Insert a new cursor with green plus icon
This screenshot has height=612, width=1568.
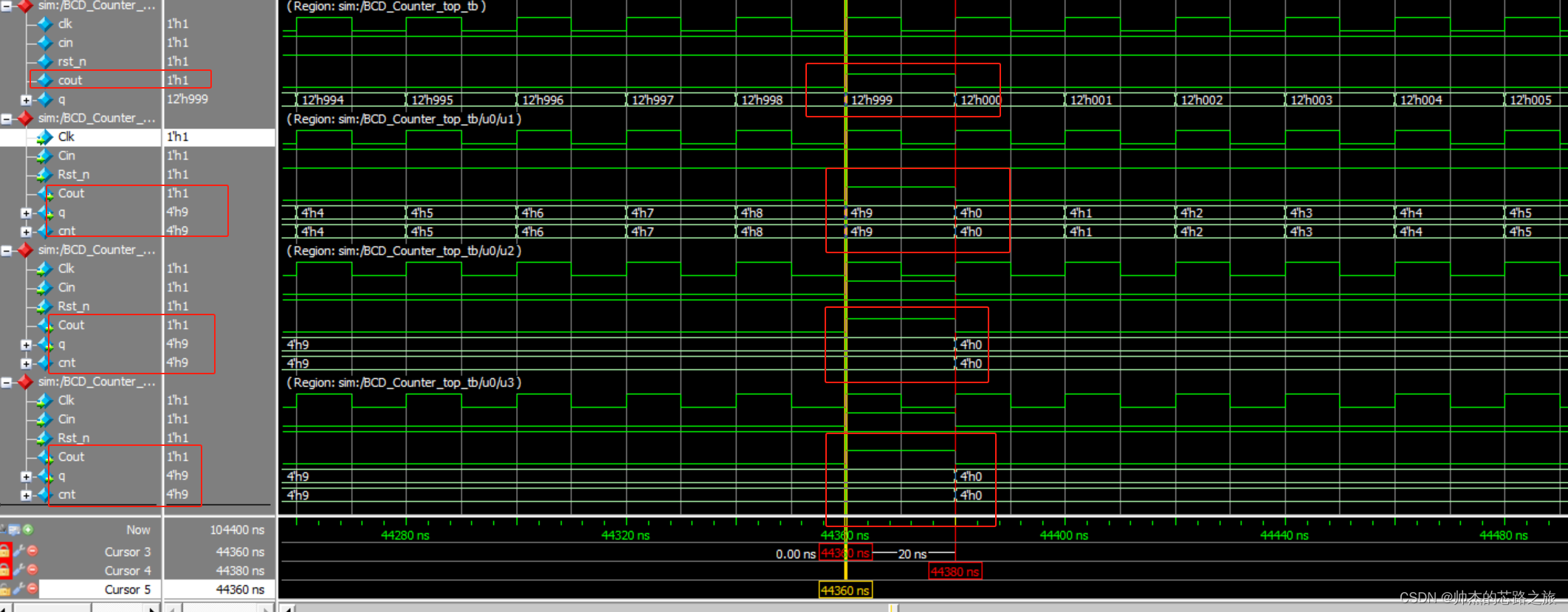pyautogui.click(x=28, y=529)
